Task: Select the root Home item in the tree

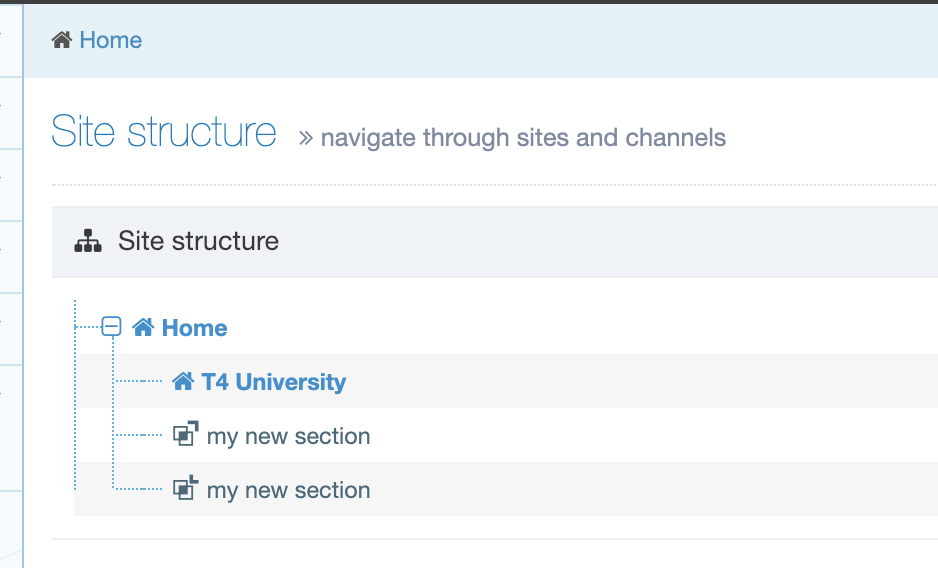Action: coord(194,328)
